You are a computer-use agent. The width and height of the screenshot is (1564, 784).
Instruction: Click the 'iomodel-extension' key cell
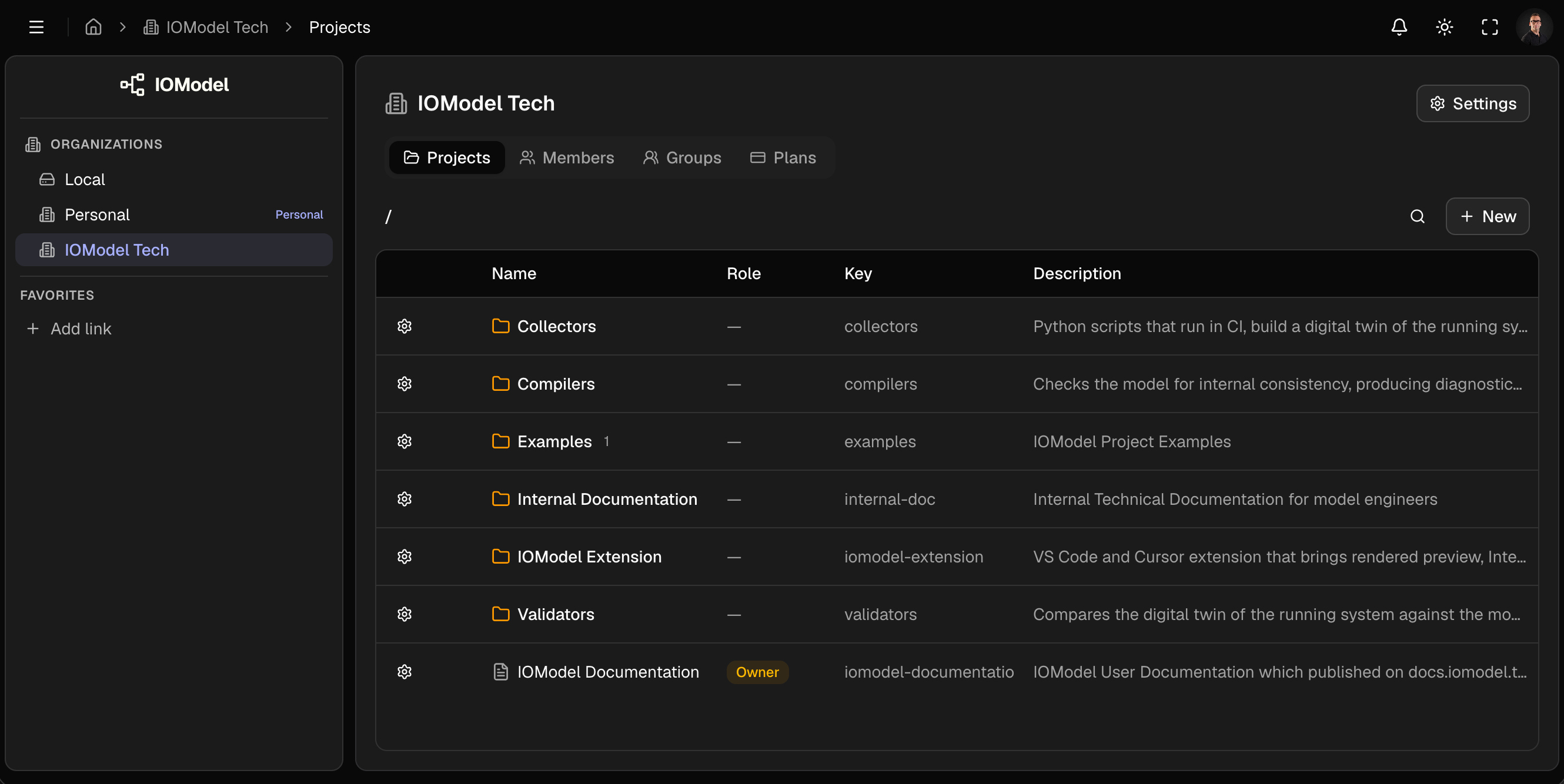pyautogui.click(x=913, y=557)
